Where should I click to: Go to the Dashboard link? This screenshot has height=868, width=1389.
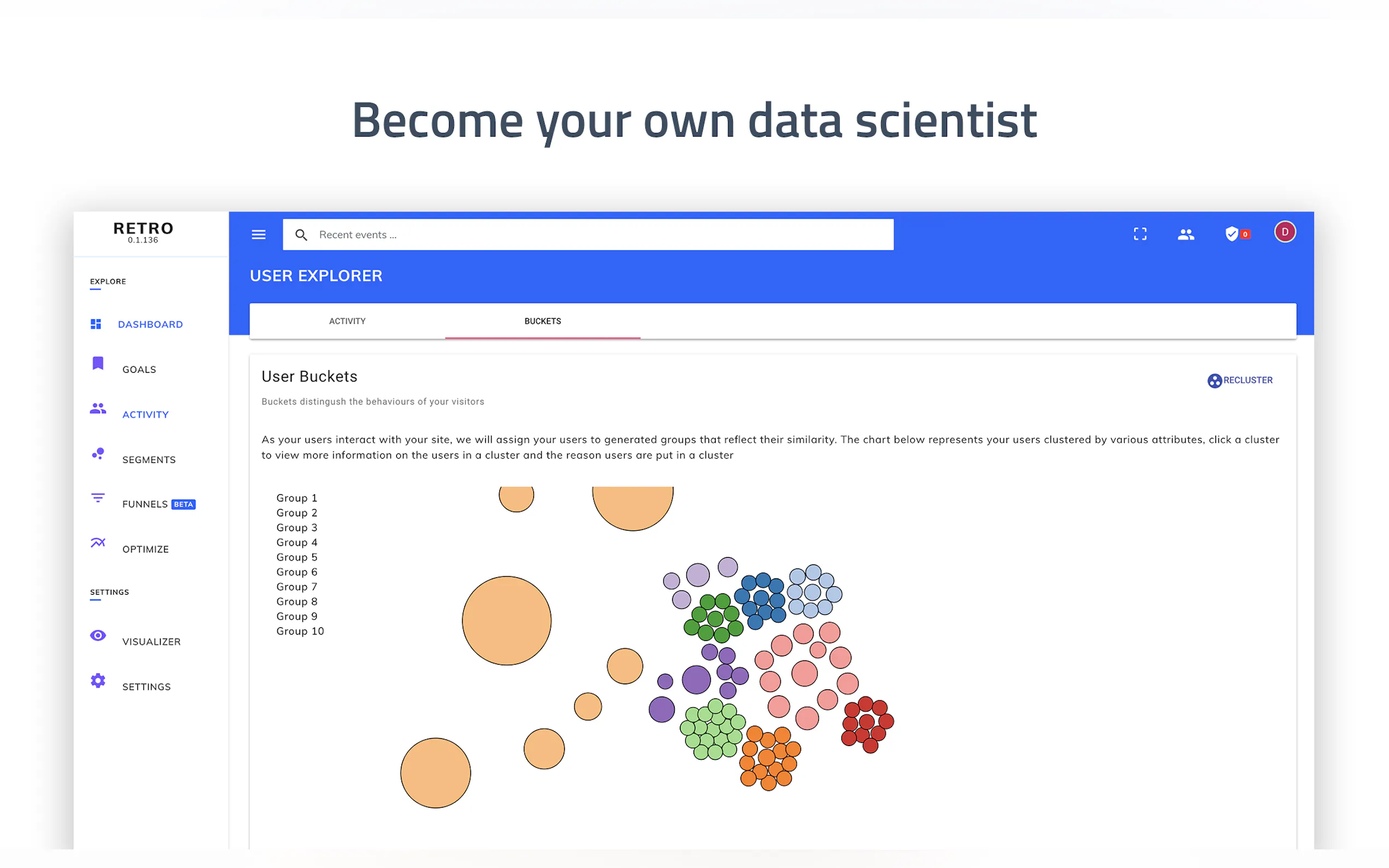point(150,324)
